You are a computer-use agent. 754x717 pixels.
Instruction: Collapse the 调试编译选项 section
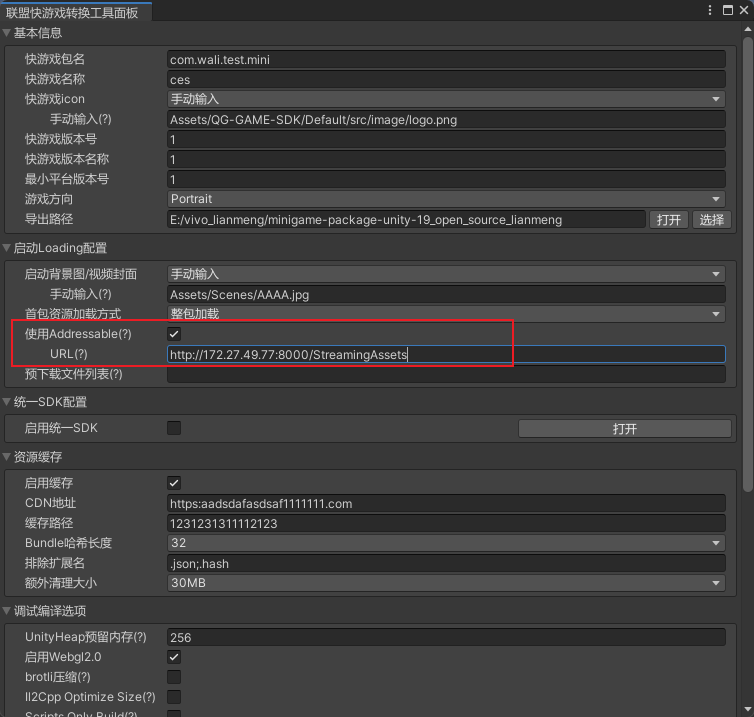(x=7, y=611)
